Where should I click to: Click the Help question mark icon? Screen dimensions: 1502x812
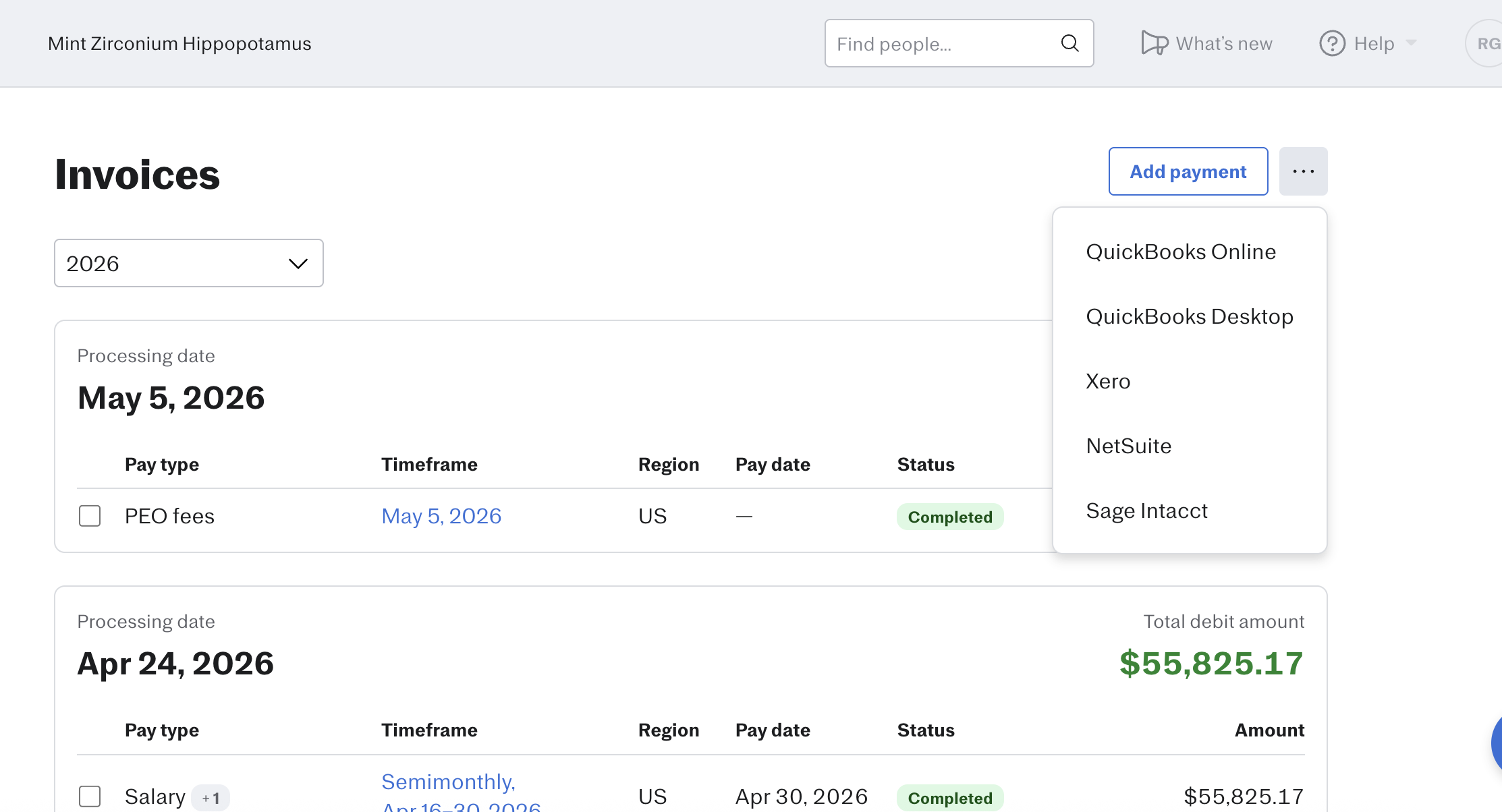(1332, 43)
